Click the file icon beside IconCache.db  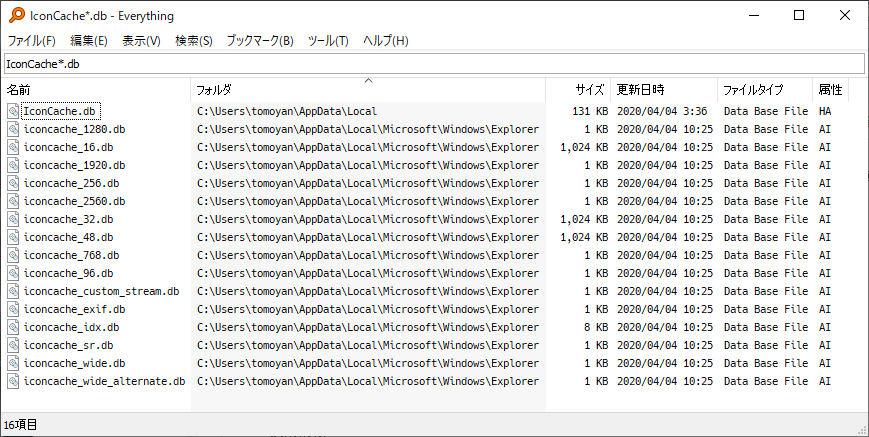coord(13,111)
